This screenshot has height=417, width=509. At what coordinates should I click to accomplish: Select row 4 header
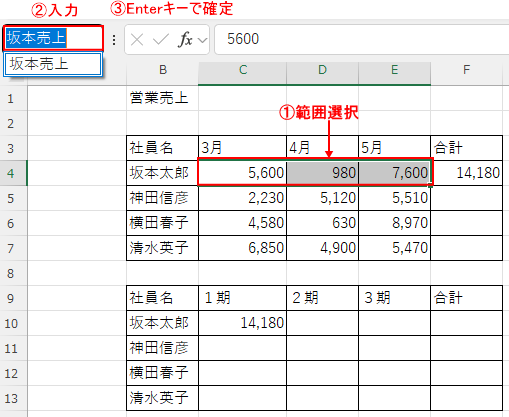point(13,173)
